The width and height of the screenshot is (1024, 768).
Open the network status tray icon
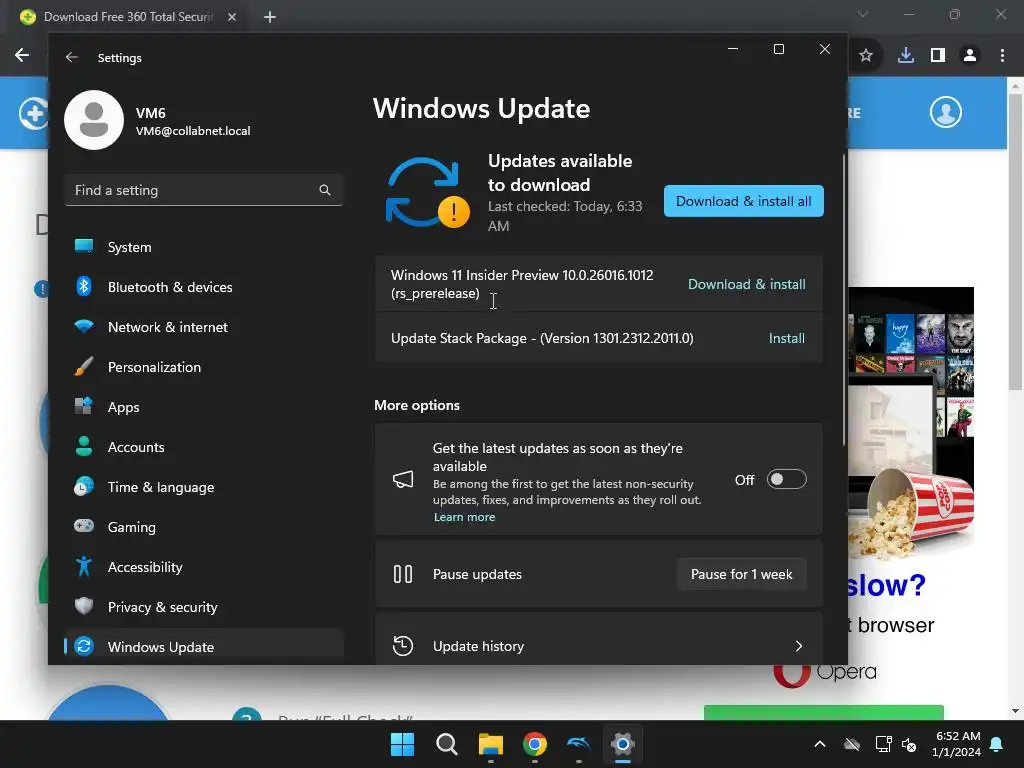(x=883, y=744)
